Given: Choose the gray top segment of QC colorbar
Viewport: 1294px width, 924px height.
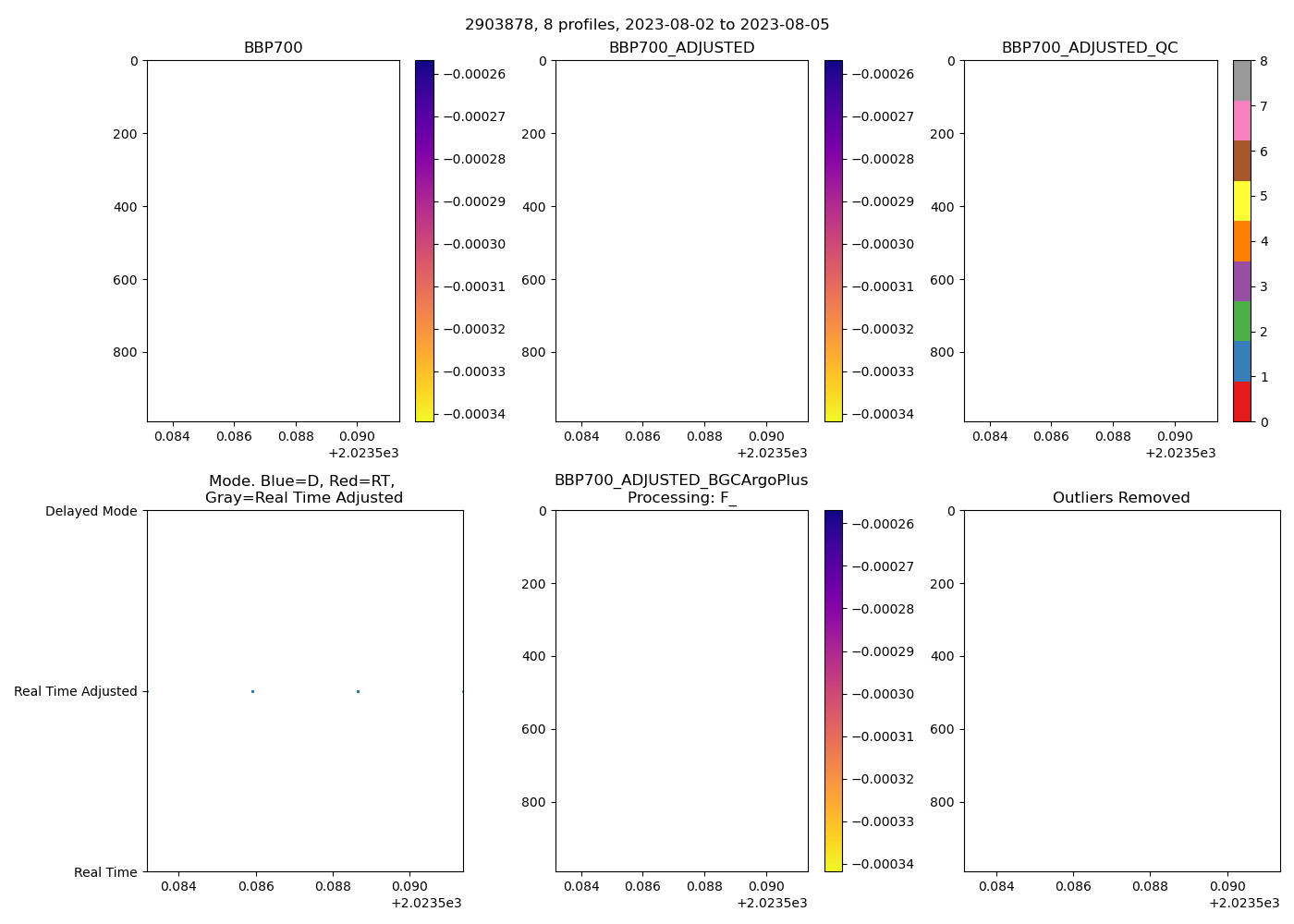Looking at the screenshot, I should pos(1241,80).
